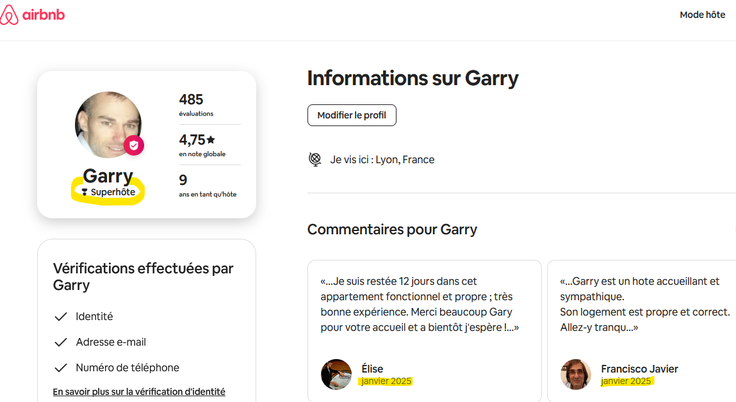Click Élise's reviewer avatar

tap(336, 374)
